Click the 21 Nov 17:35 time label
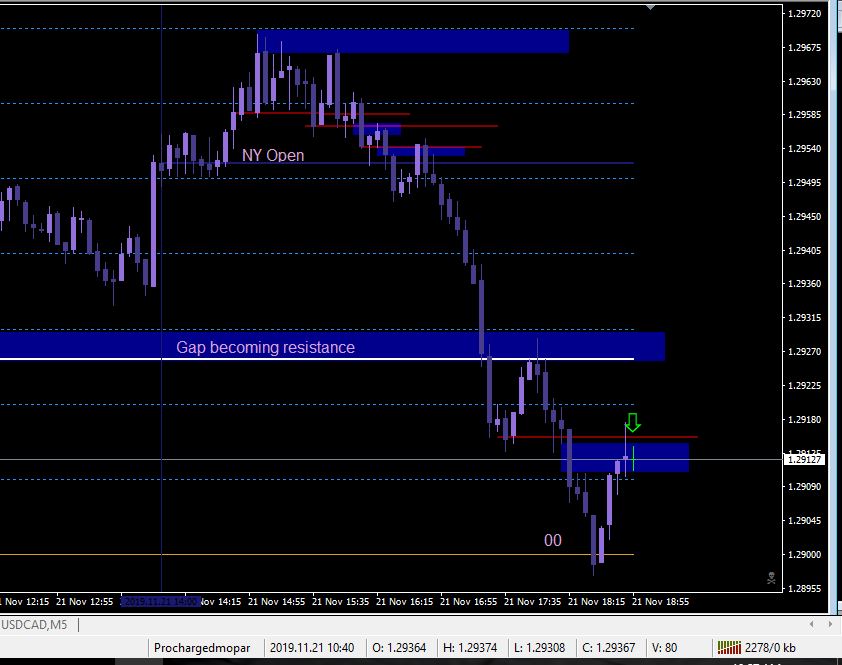The image size is (842, 665). click(x=532, y=602)
